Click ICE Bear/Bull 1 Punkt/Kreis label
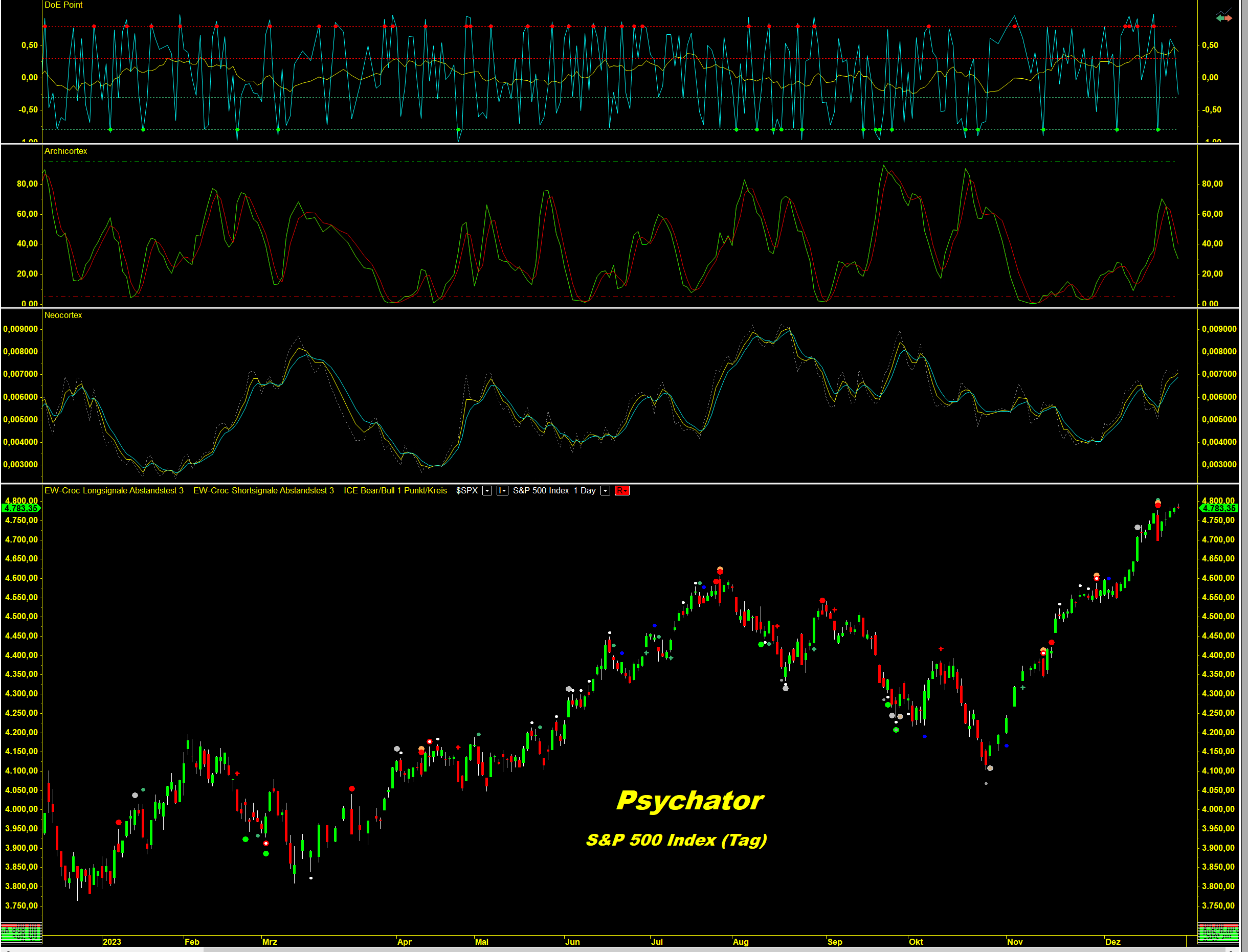The height and width of the screenshot is (952, 1248). pos(395,491)
